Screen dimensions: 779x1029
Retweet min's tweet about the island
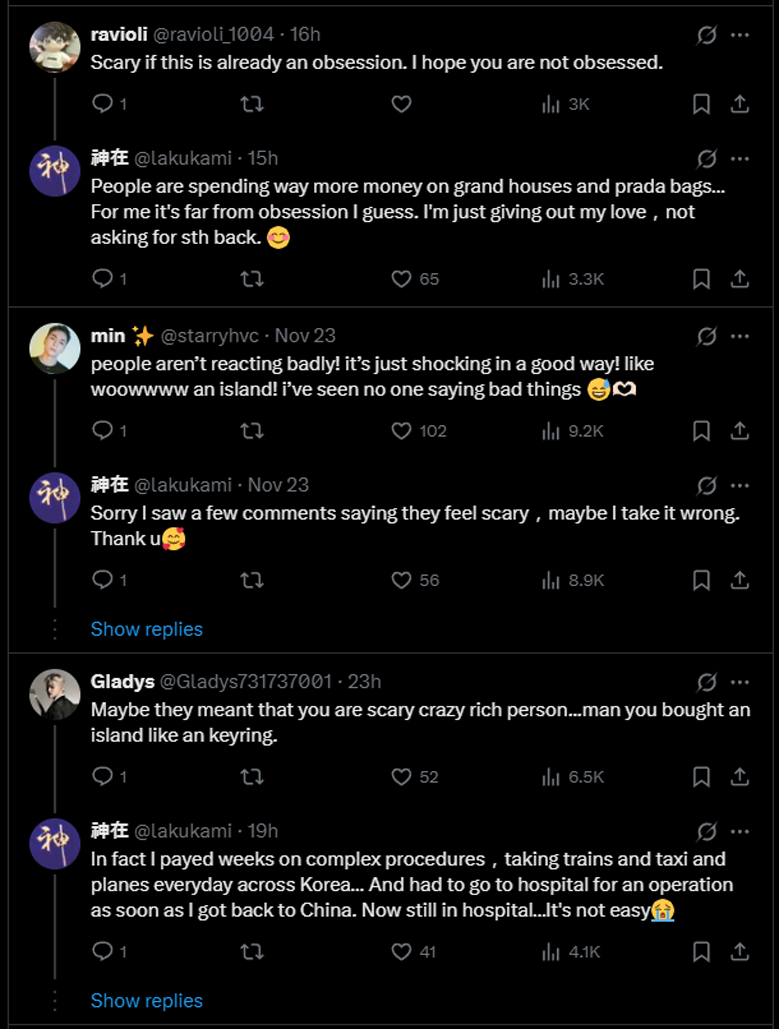pyautogui.click(x=252, y=431)
